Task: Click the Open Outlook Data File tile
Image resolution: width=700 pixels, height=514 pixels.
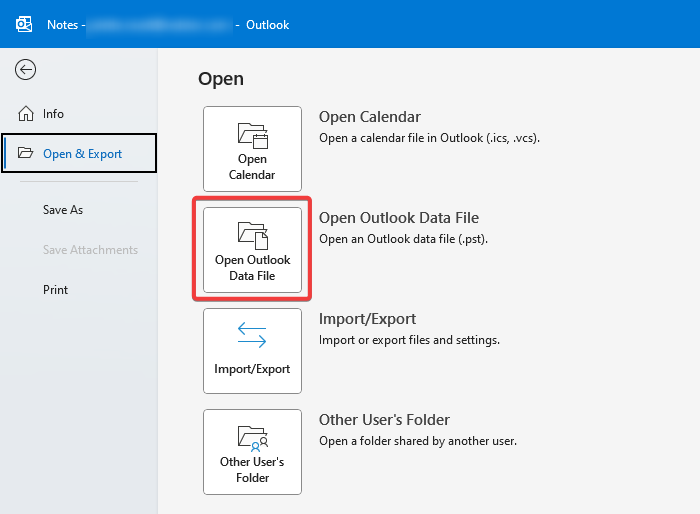Action: coord(252,250)
